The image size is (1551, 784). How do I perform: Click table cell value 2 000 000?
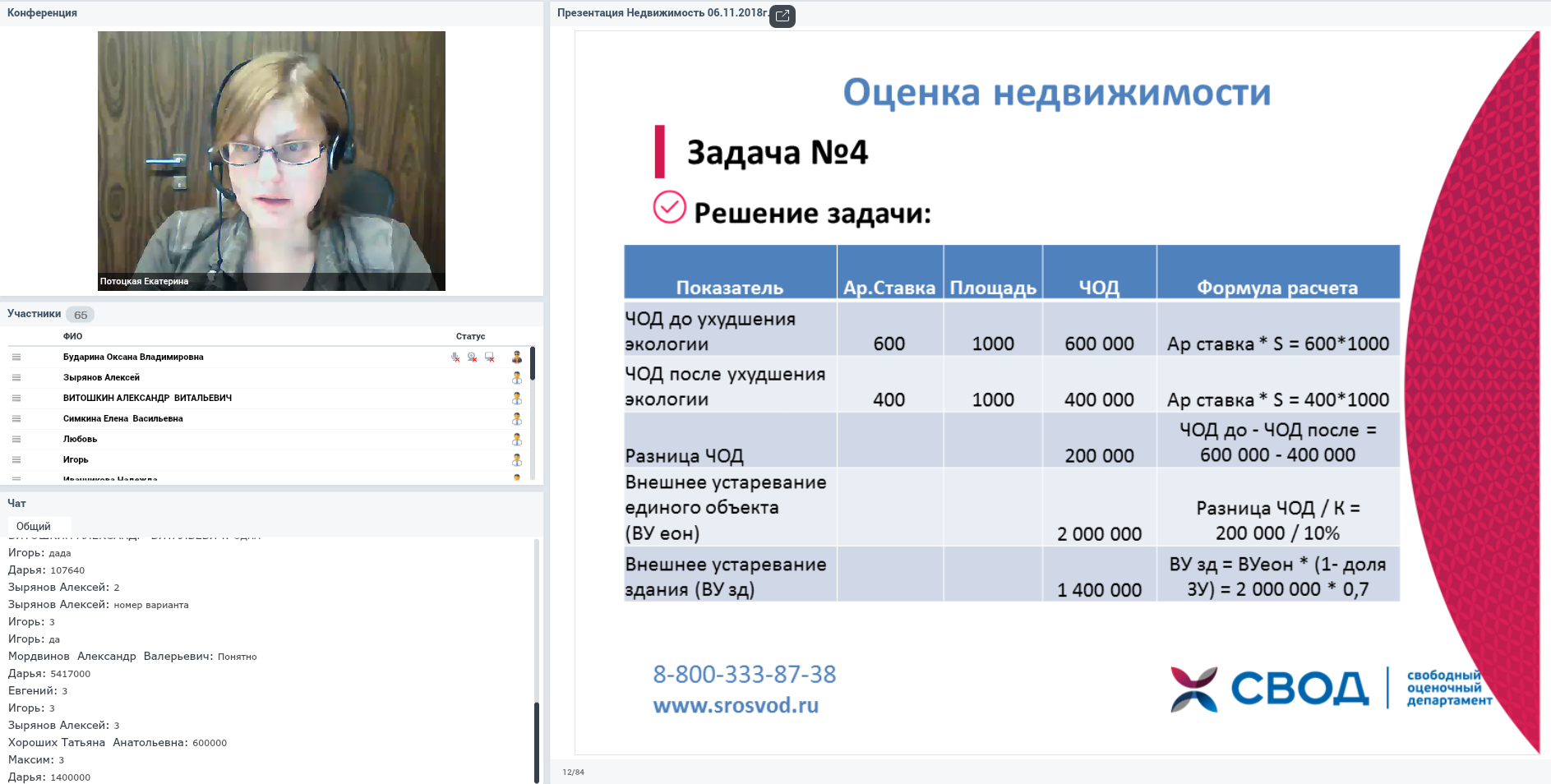[1099, 534]
